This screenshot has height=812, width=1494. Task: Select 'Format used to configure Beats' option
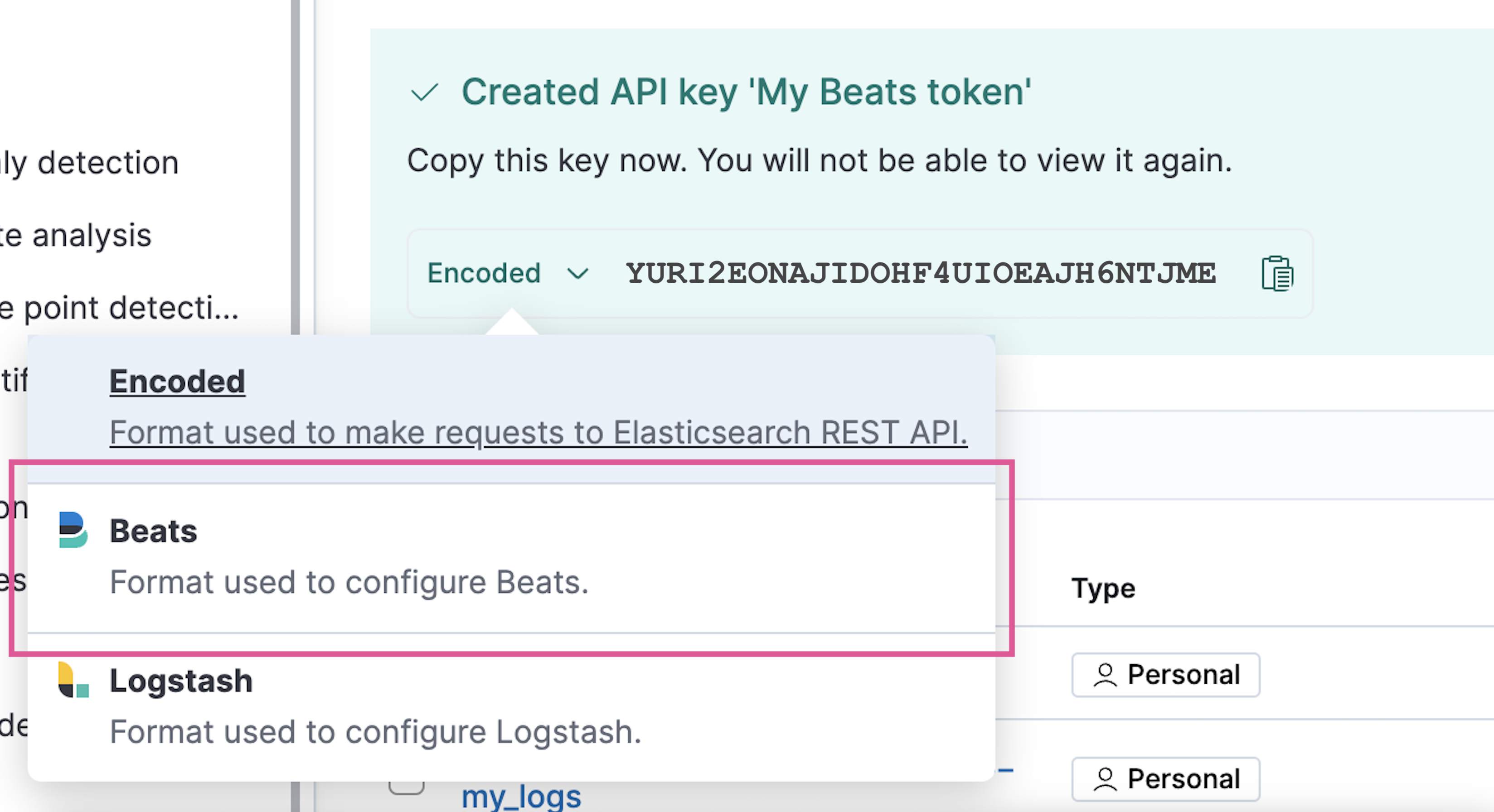click(349, 582)
